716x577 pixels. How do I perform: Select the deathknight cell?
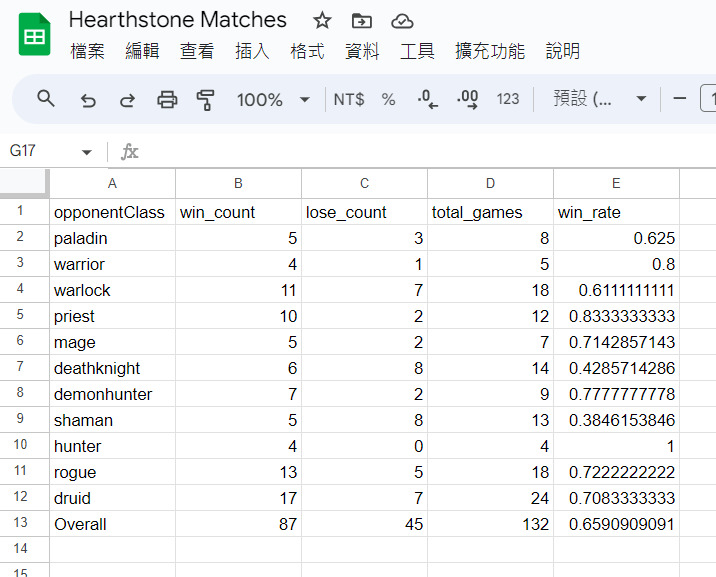(112, 368)
